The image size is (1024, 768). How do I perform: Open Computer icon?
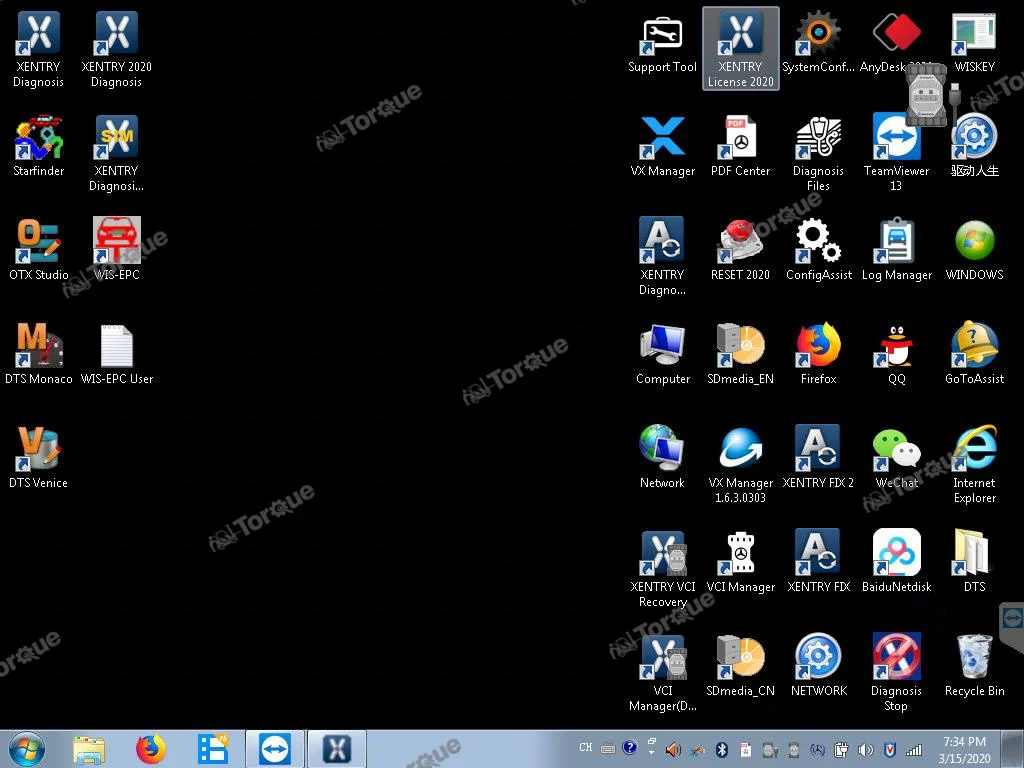662,353
